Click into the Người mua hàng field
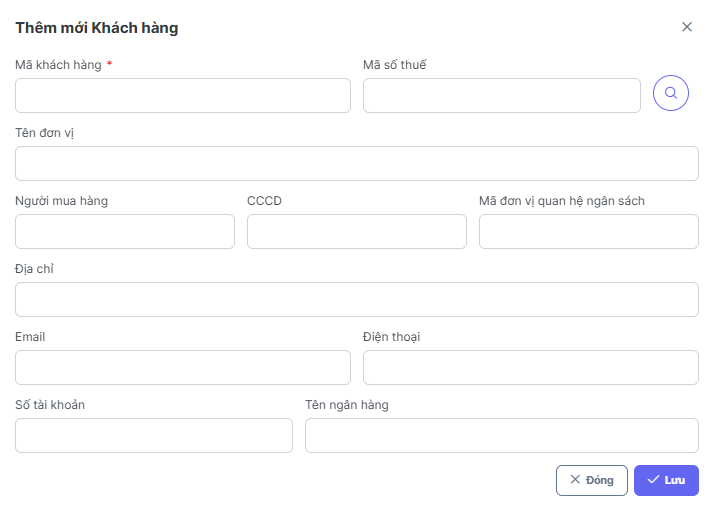712x519 pixels. tap(125, 232)
